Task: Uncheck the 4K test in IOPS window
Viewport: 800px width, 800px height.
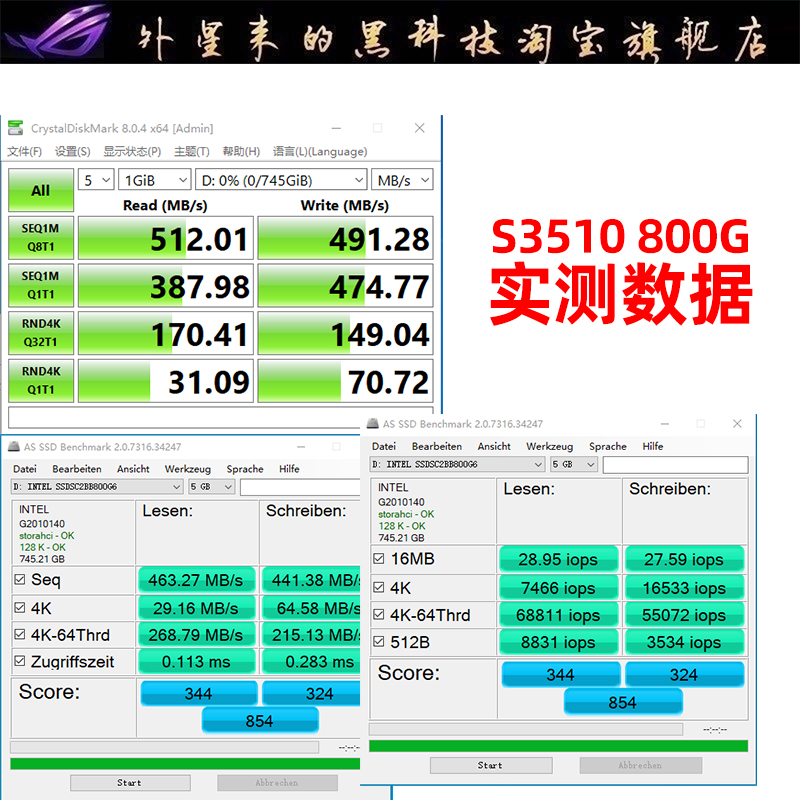Action: coord(379,587)
